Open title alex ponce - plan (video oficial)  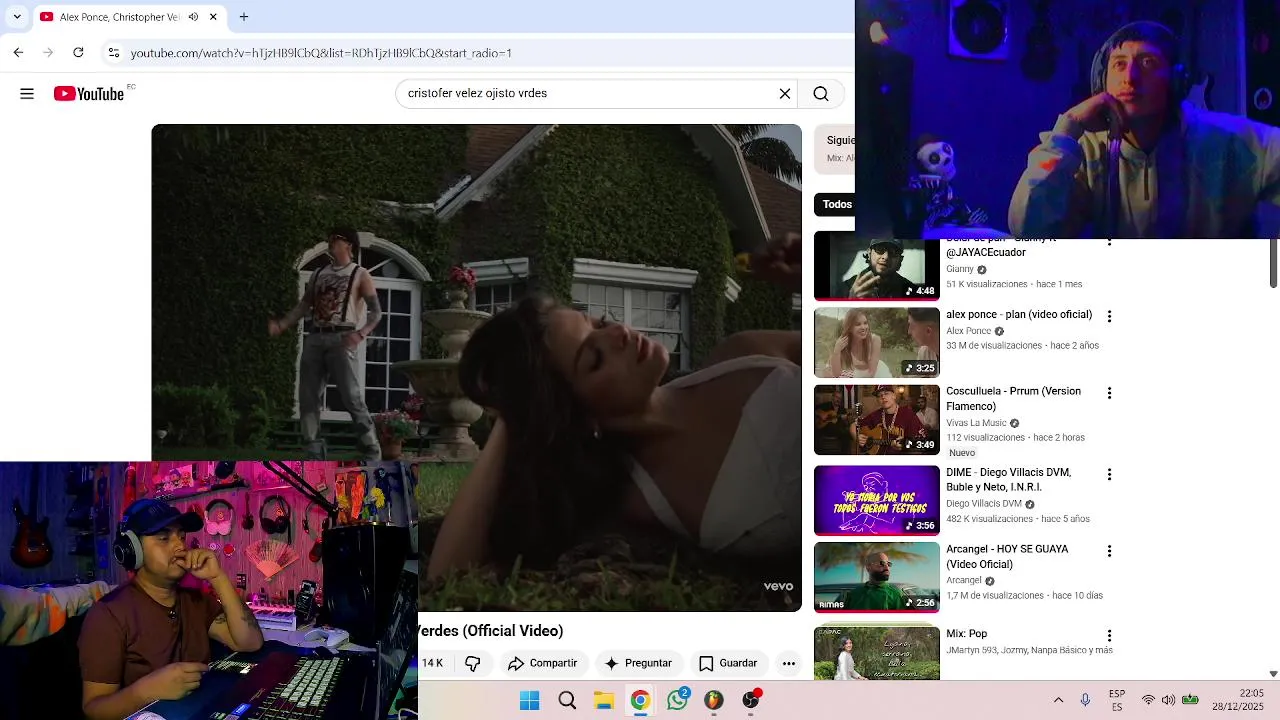(1019, 314)
